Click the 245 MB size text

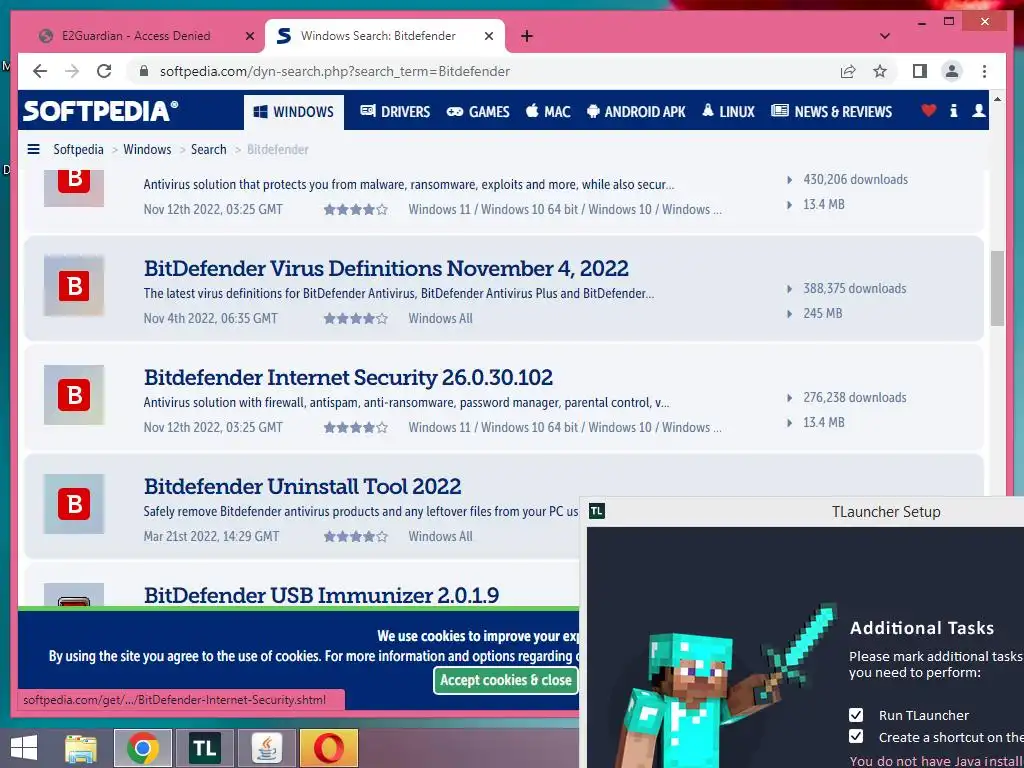click(822, 313)
